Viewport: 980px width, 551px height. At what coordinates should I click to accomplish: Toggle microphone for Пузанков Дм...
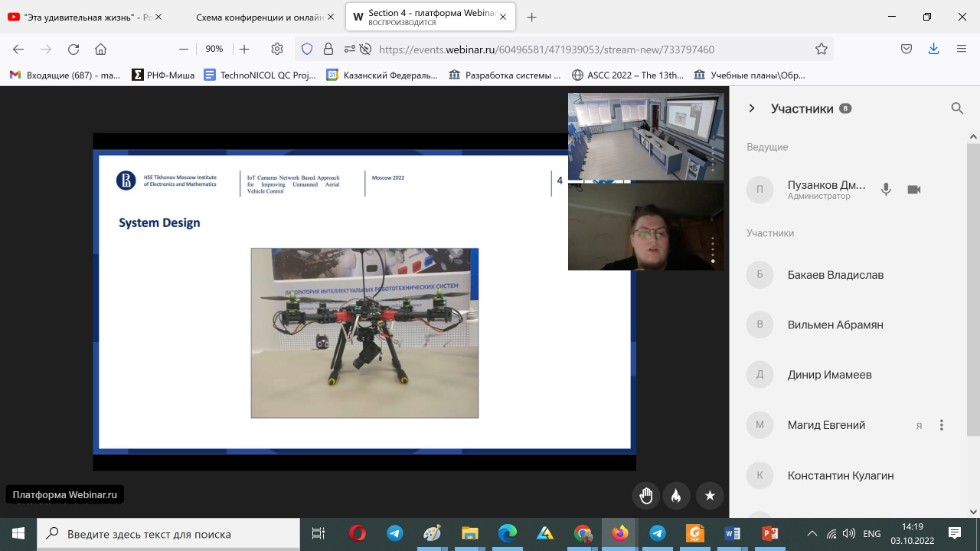[885, 189]
